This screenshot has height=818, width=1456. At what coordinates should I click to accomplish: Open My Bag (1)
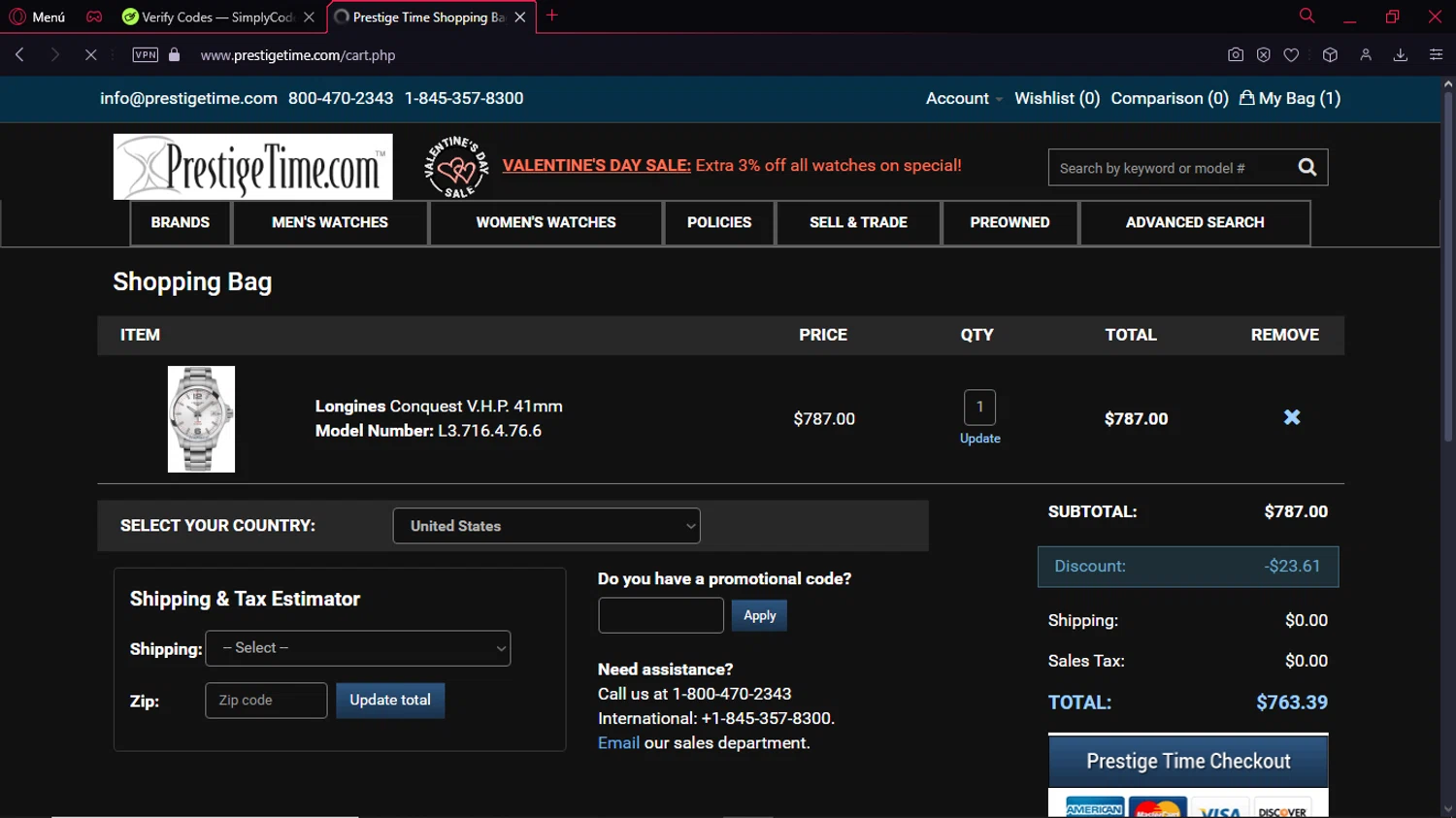coord(1290,98)
